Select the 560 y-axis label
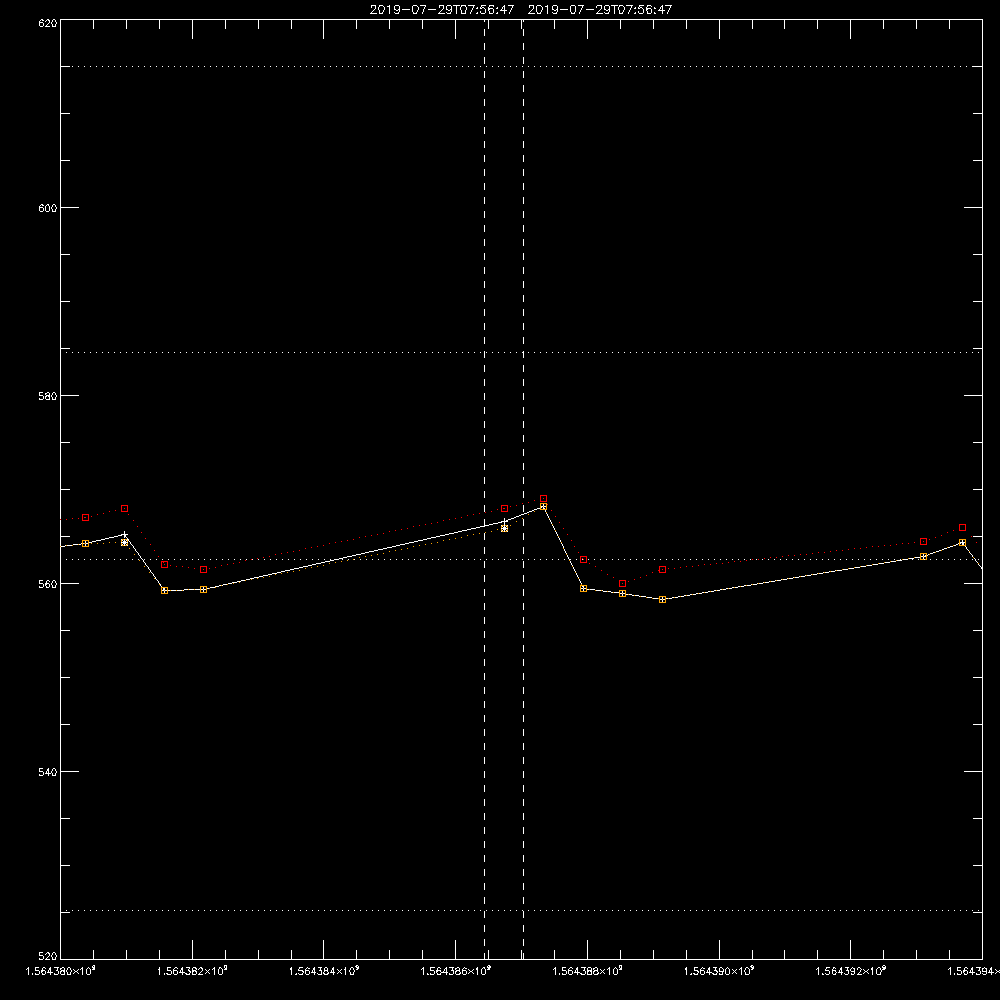This screenshot has height=1000, width=1000. (48, 584)
